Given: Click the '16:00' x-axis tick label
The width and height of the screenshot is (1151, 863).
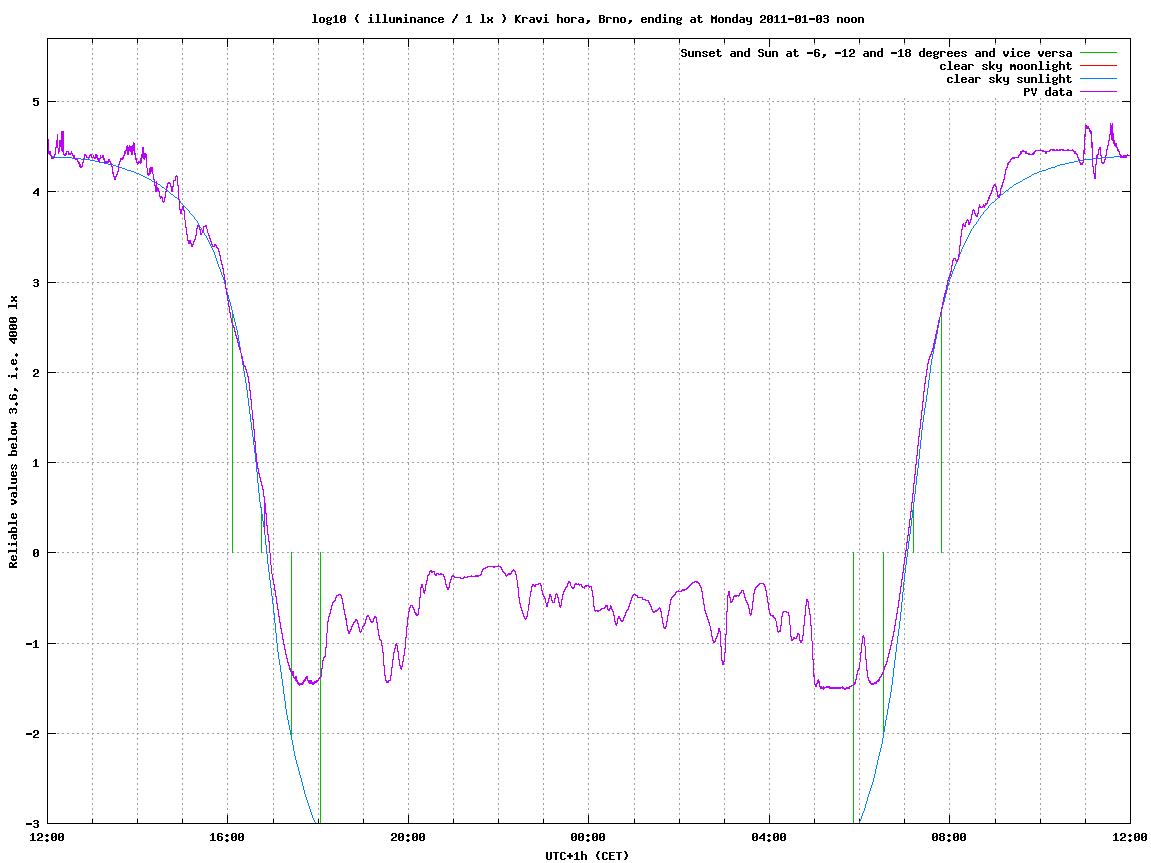Looking at the screenshot, I should pos(228,837).
